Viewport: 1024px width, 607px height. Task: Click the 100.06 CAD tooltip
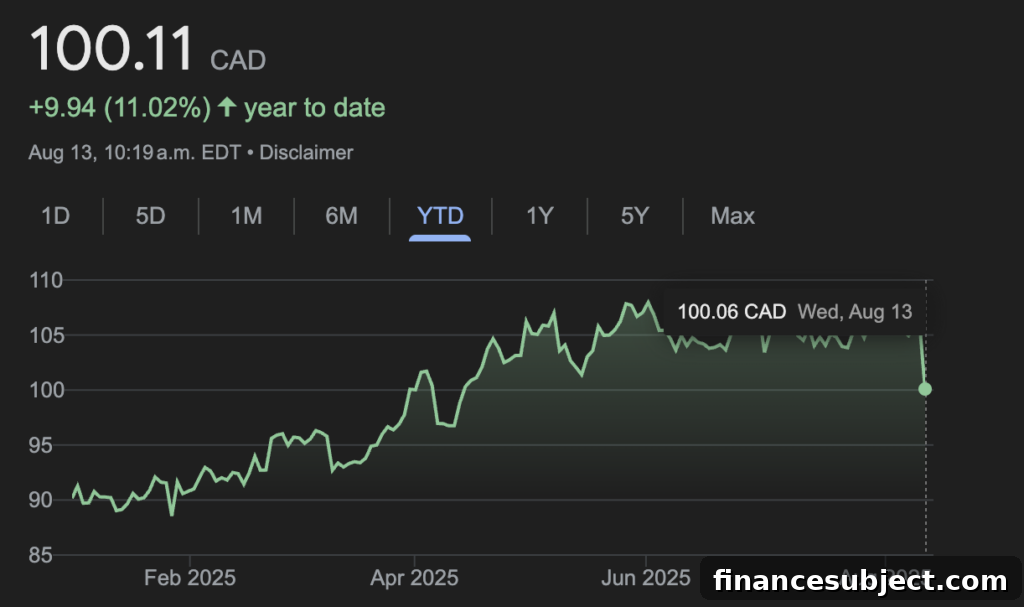[795, 312]
